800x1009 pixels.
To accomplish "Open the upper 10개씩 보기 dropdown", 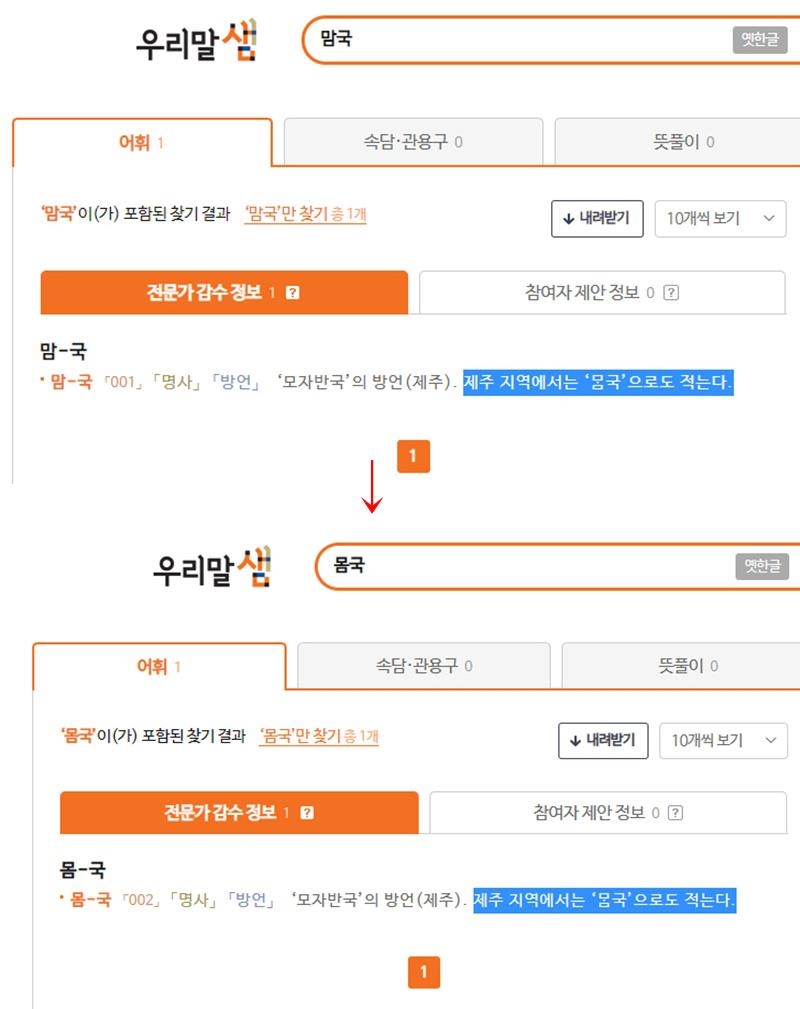I will tap(720, 218).
